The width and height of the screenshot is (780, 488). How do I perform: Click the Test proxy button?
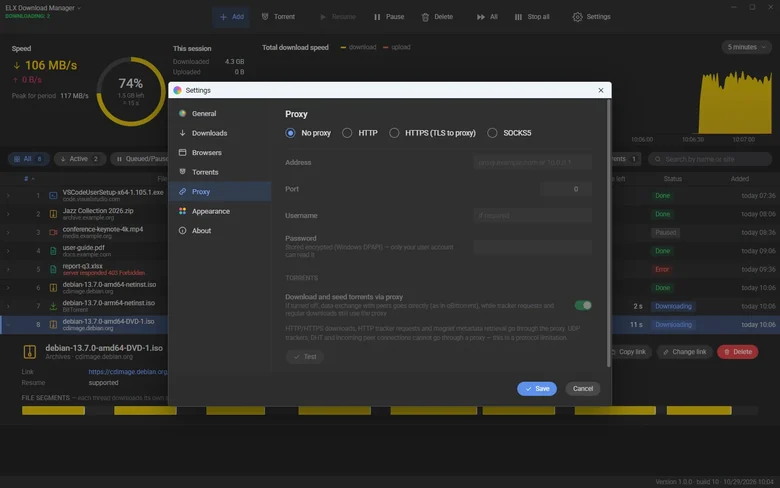[304, 357]
